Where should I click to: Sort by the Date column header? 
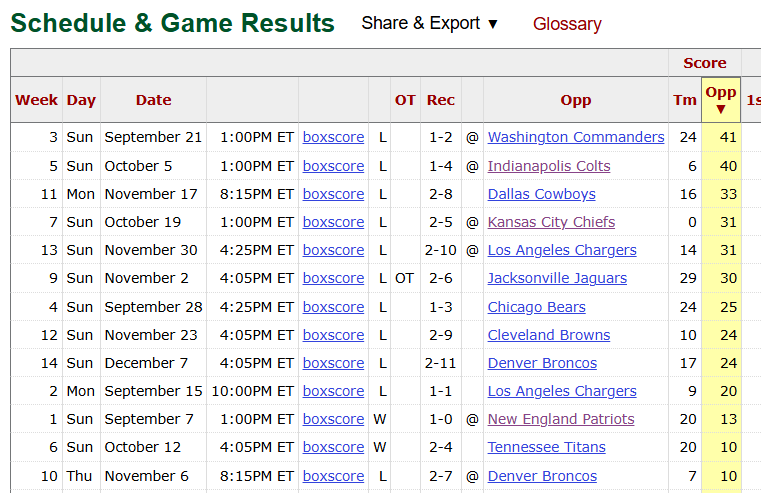[x=153, y=100]
